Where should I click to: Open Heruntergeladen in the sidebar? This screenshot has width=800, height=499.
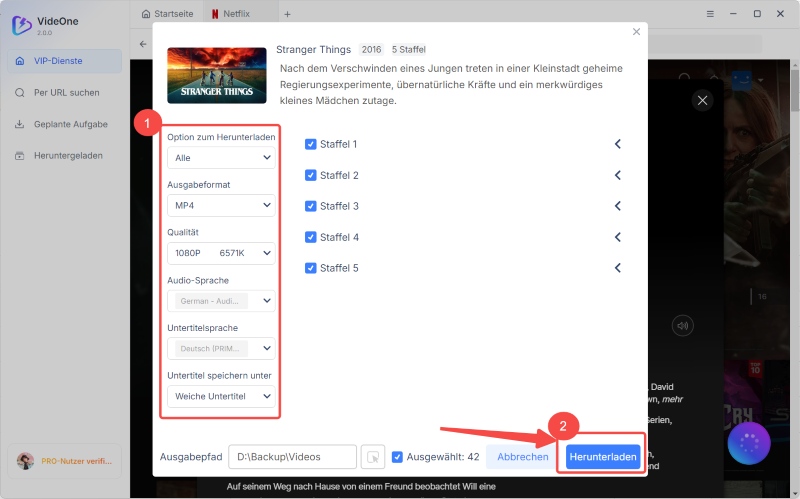pyautogui.click(x=65, y=156)
